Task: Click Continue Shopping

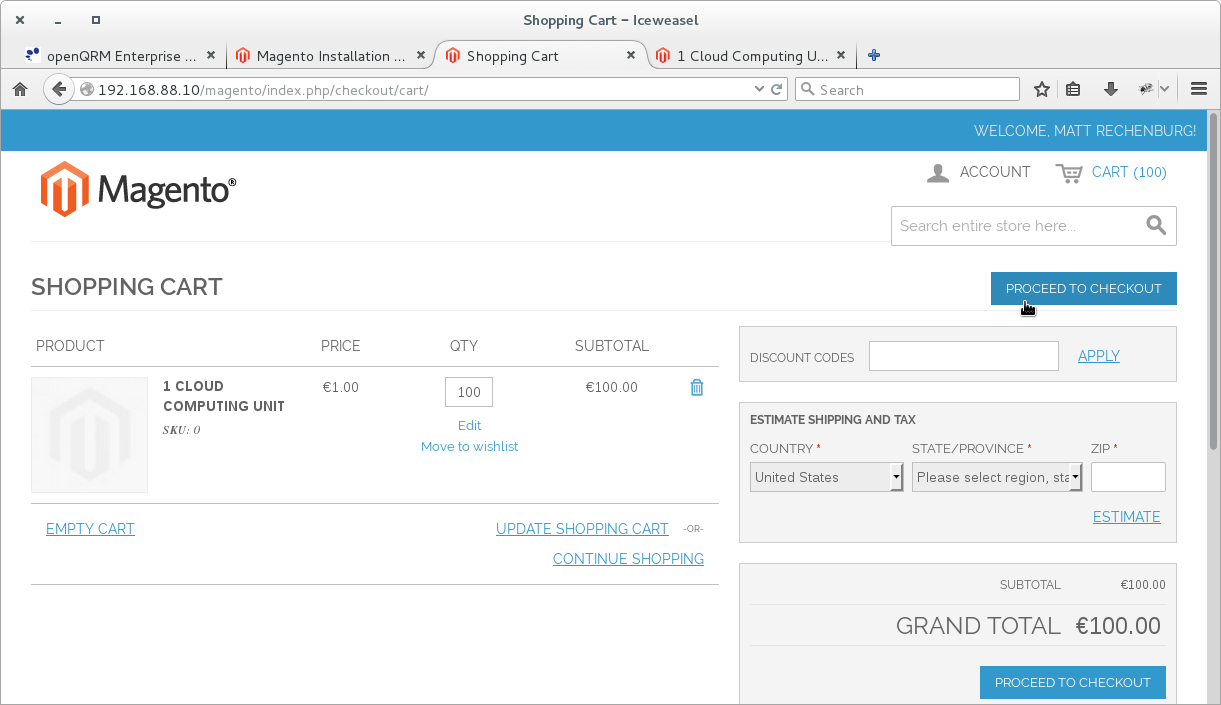Action: 628,559
